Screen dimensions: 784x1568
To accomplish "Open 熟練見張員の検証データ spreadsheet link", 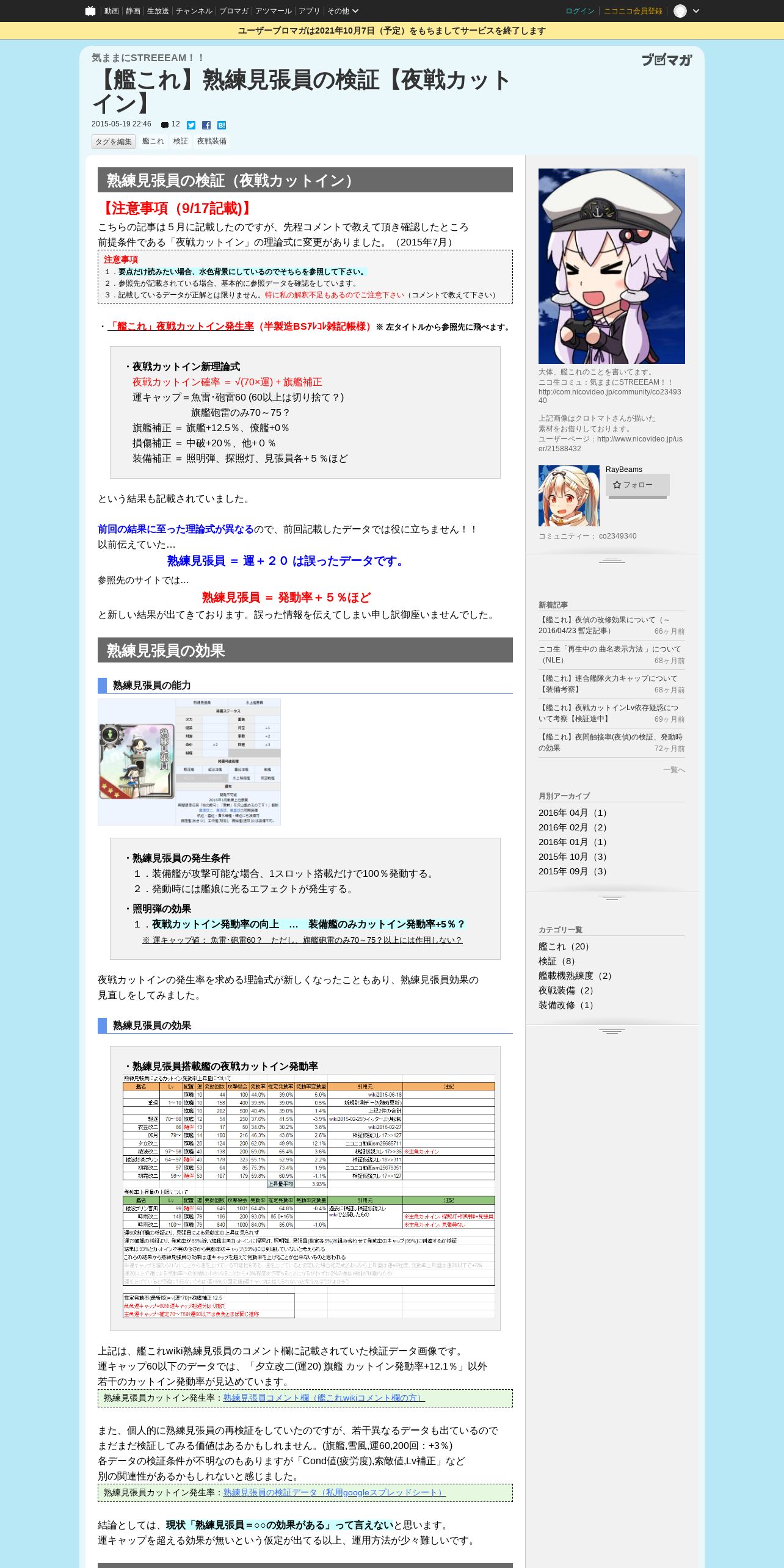I will (335, 1492).
